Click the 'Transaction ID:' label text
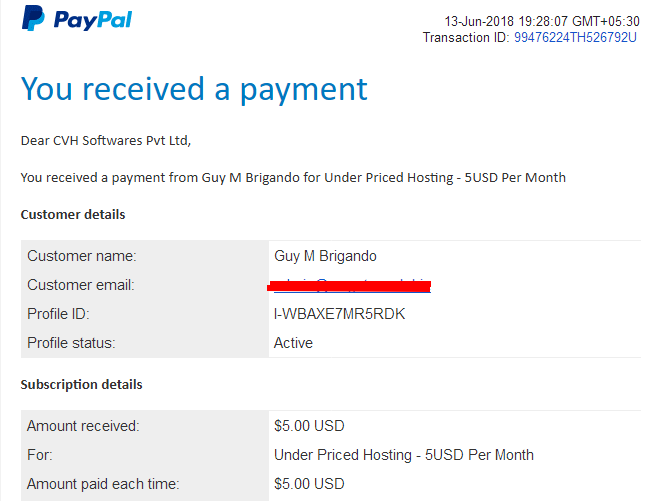The width and height of the screenshot is (654, 501). point(466,38)
